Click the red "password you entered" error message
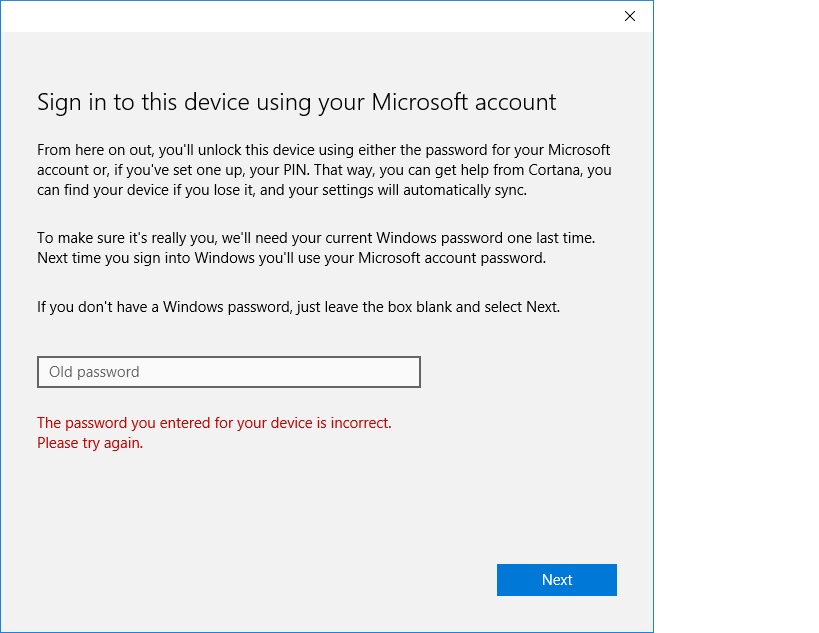This screenshot has height=633, width=819. click(214, 423)
